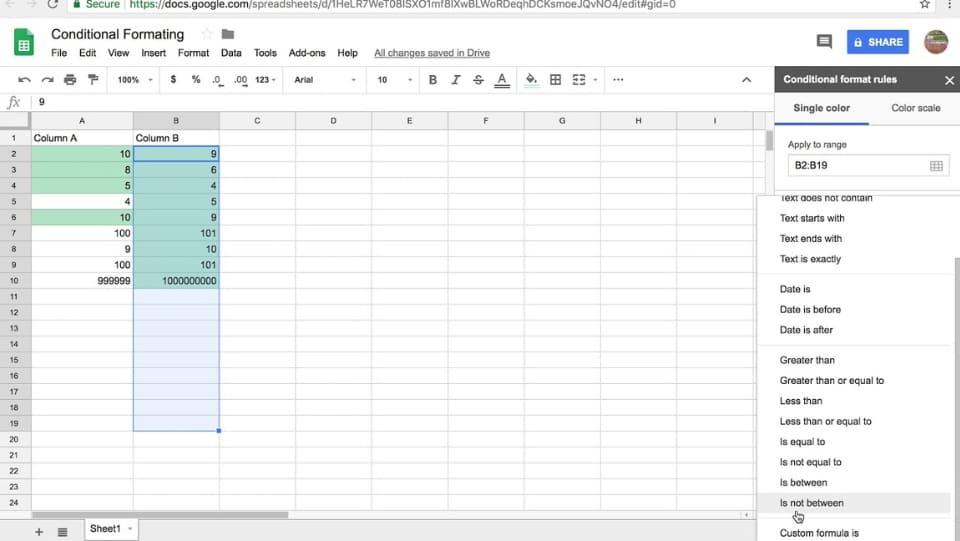Choose 'Custom formula is' condition
This screenshot has width=960, height=541.
click(853, 532)
